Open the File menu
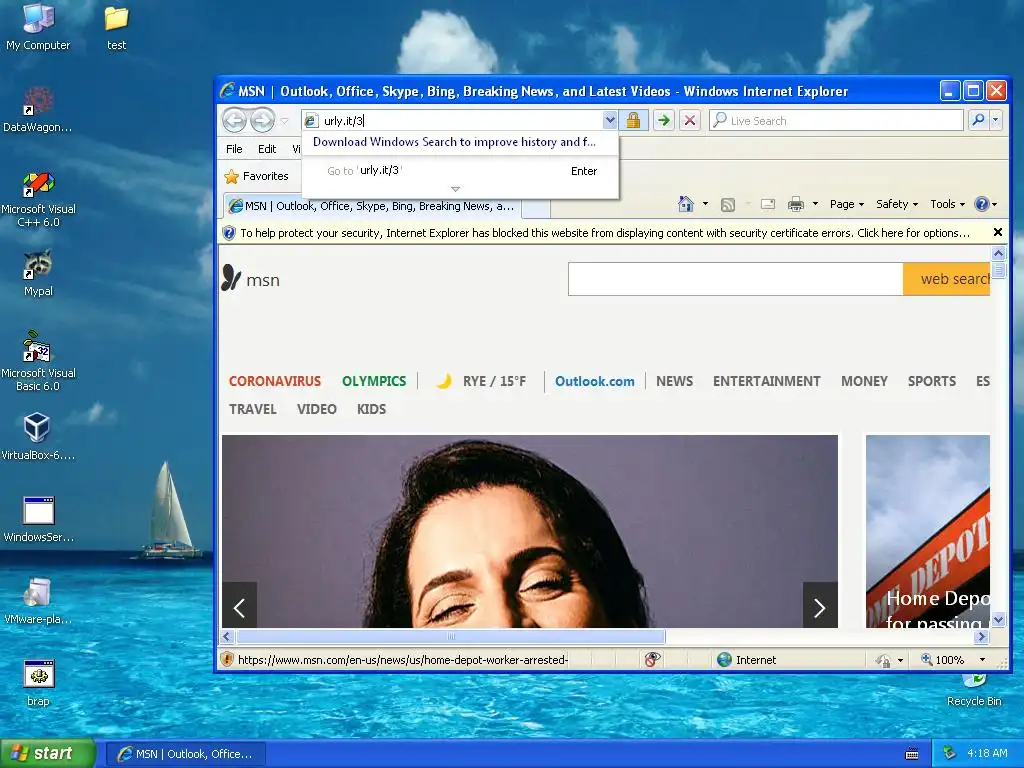The width and height of the screenshot is (1024, 768). [234, 149]
